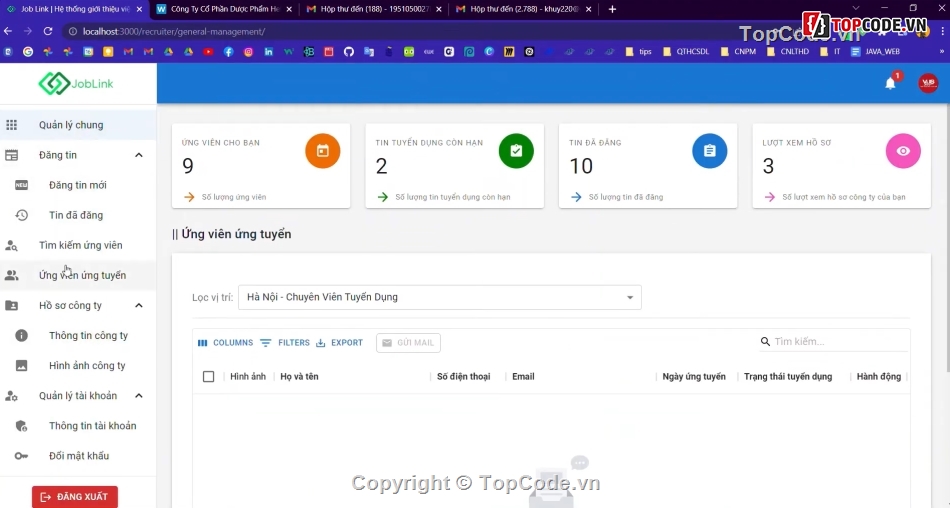Click the history clock icon beside Tin đã đăng
Screen dimensions: 950x508
tap(21, 215)
